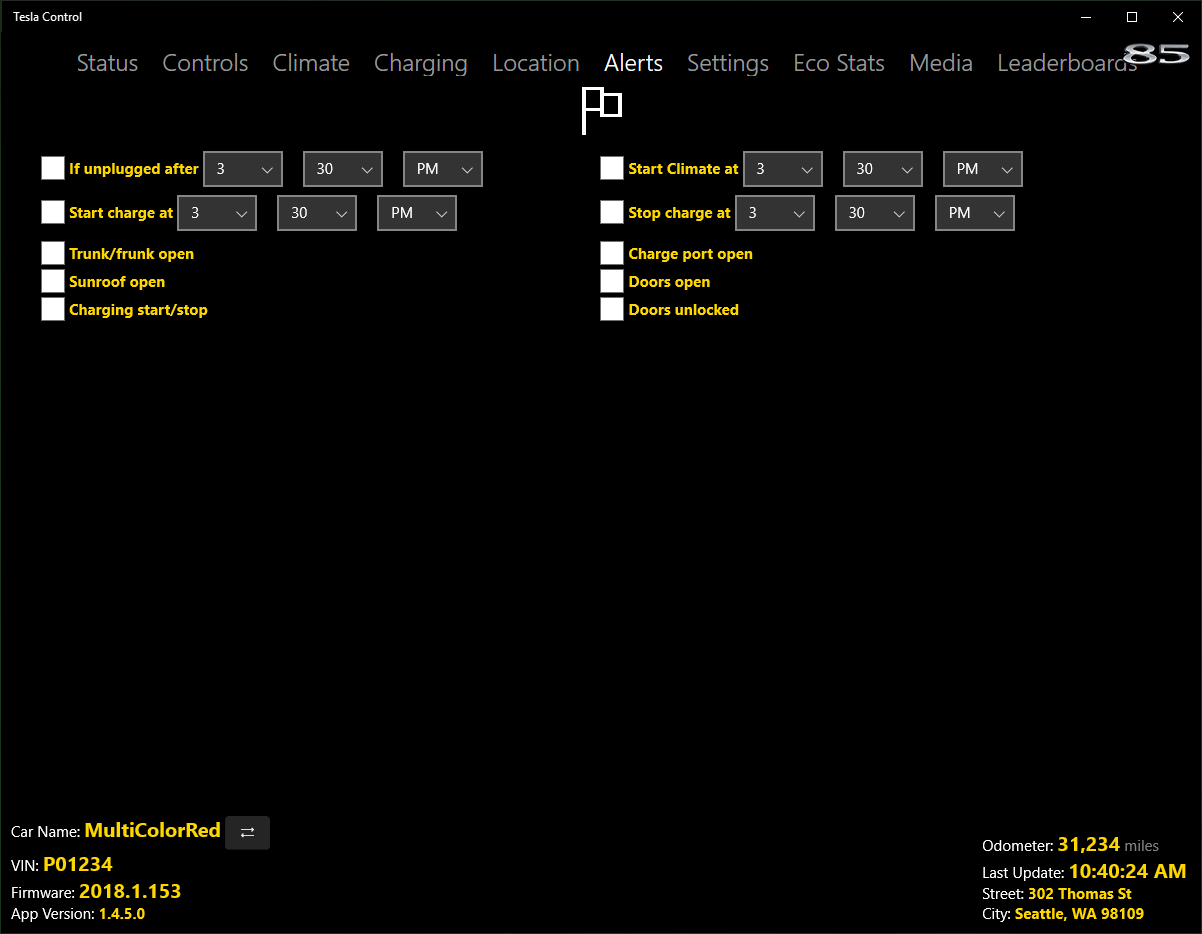Check the Trunk/frunk open alert
Screen dimensions: 1202x934
53,253
